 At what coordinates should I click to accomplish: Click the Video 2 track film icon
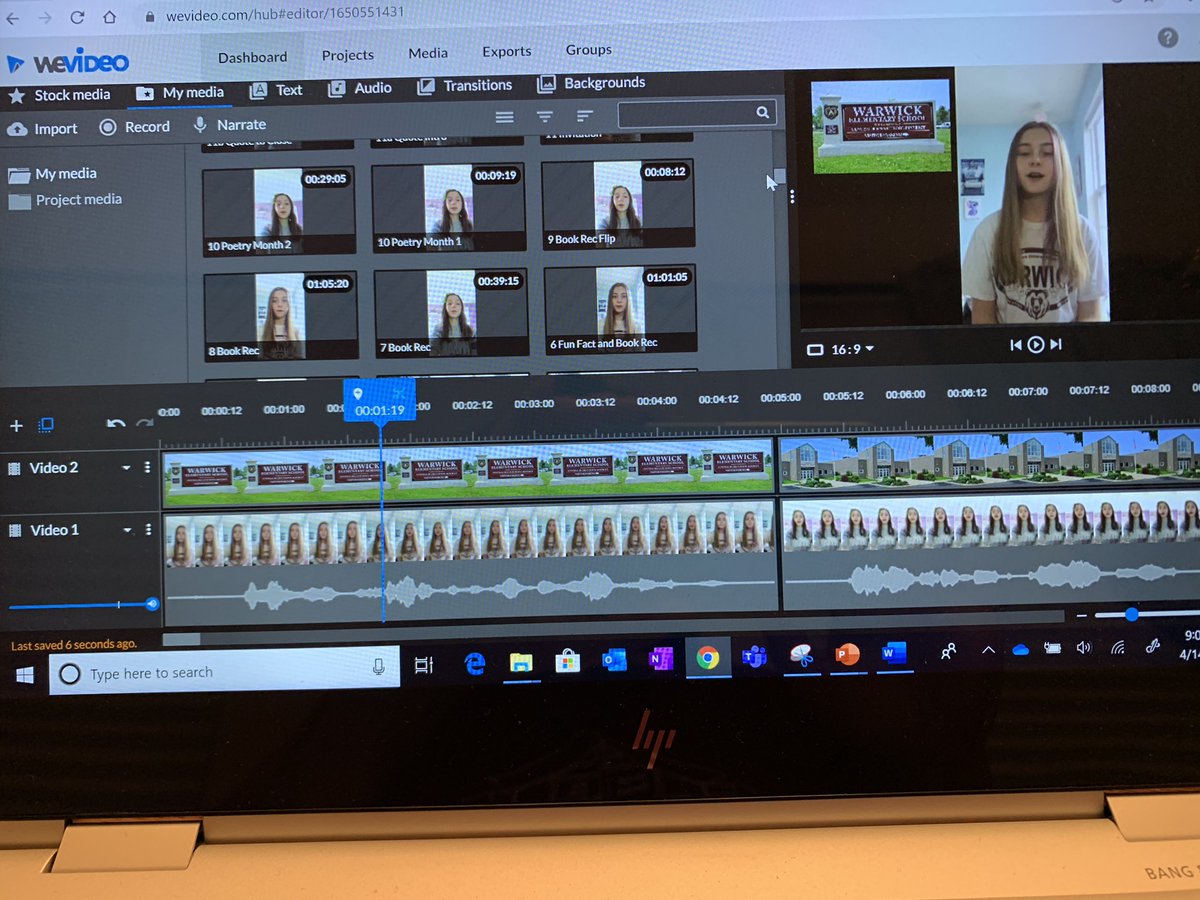click(x=15, y=468)
